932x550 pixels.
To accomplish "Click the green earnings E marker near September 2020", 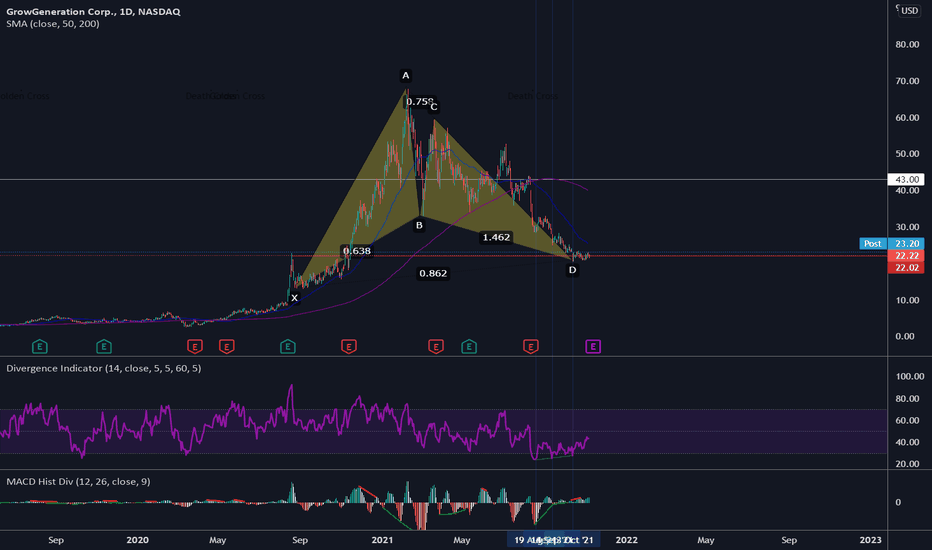I will 288,346.
